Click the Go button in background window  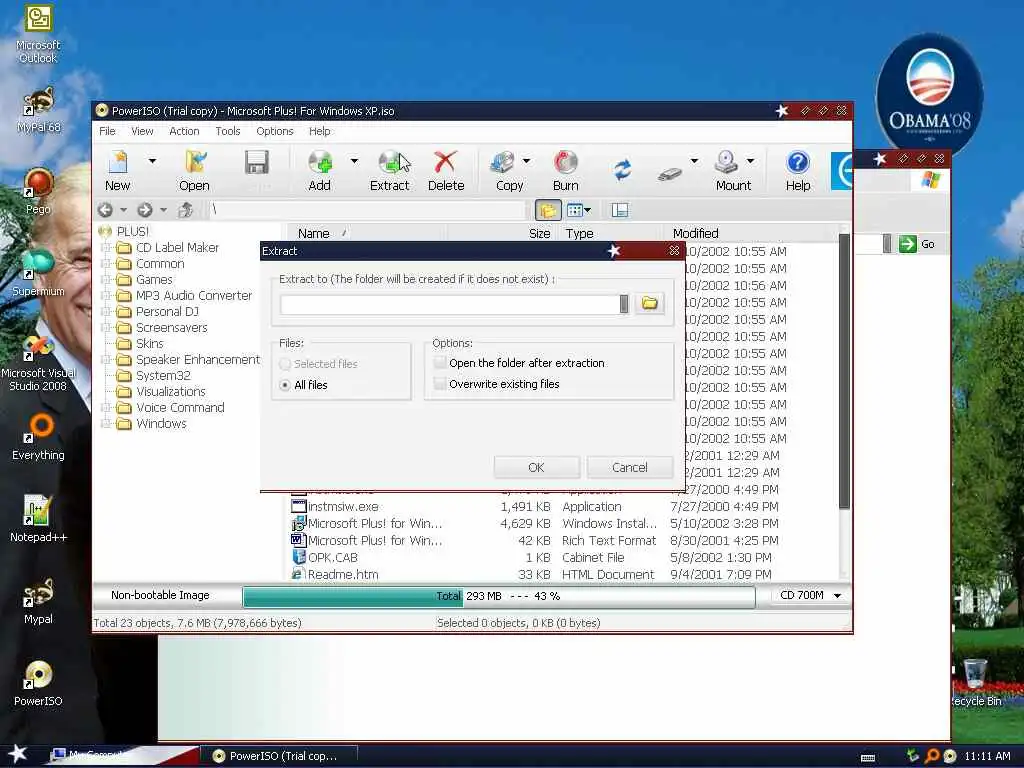tap(917, 244)
